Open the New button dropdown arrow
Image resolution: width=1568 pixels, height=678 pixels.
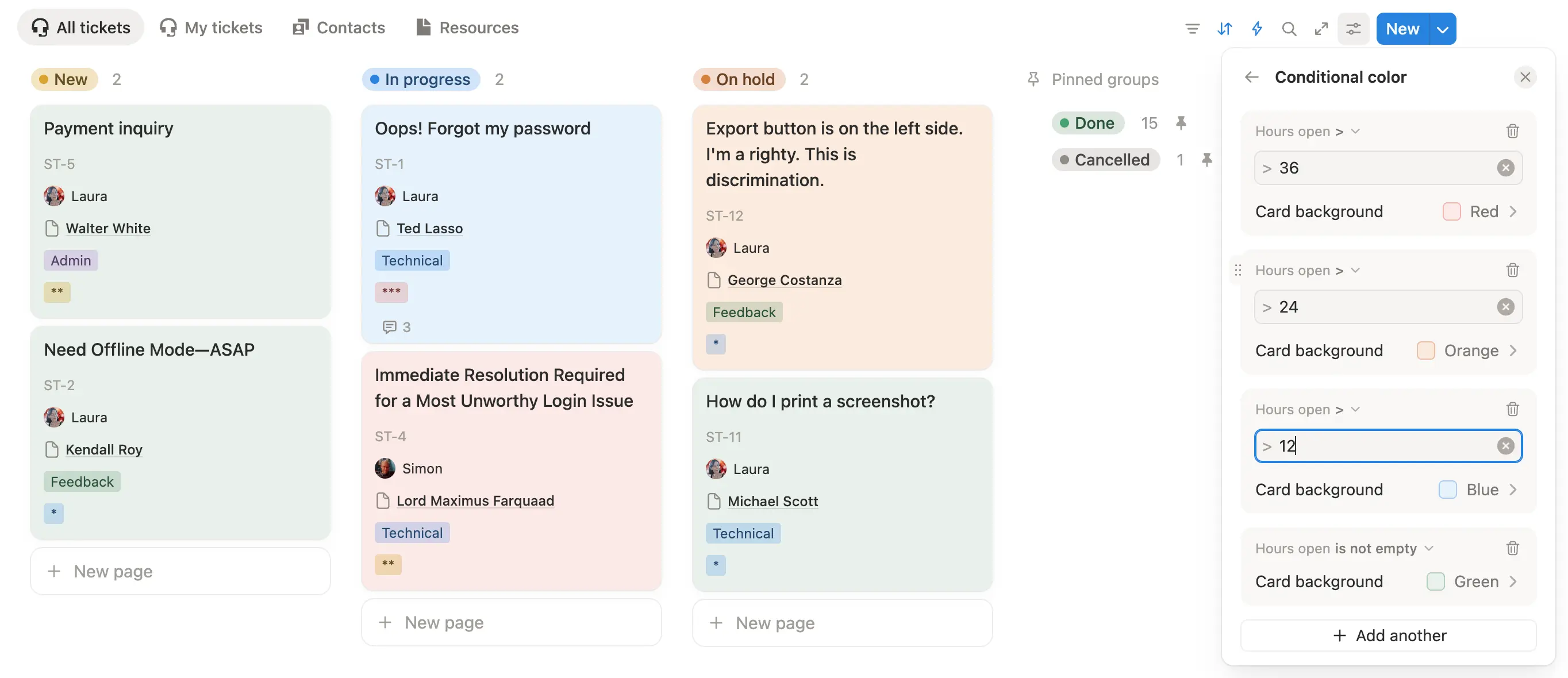[1441, 28]
